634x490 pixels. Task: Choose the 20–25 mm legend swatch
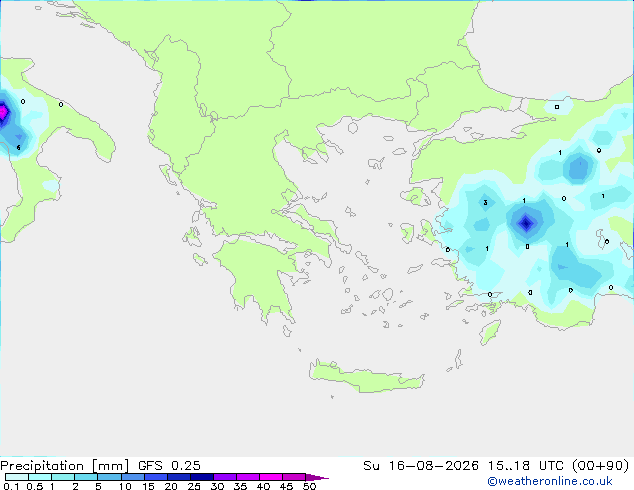(x=179, y=477)
